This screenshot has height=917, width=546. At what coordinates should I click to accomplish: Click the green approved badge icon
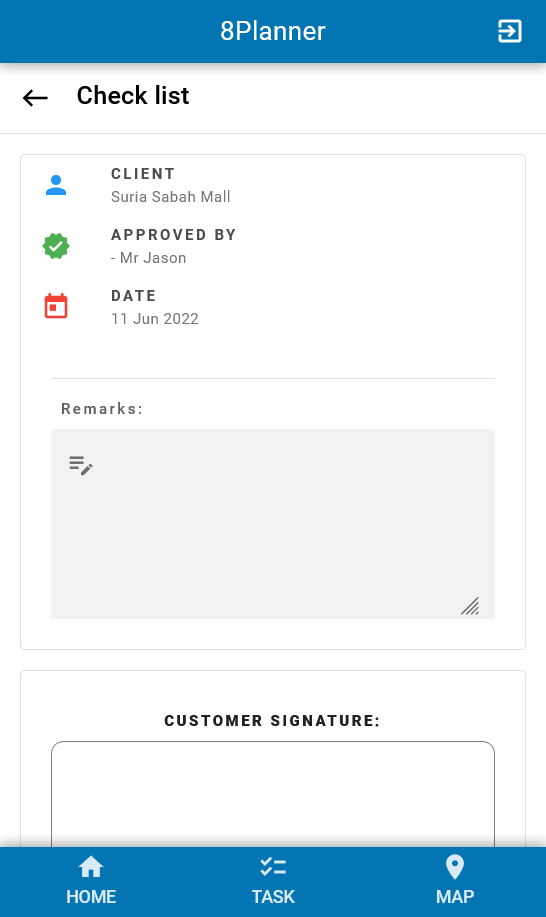[56, 246]
